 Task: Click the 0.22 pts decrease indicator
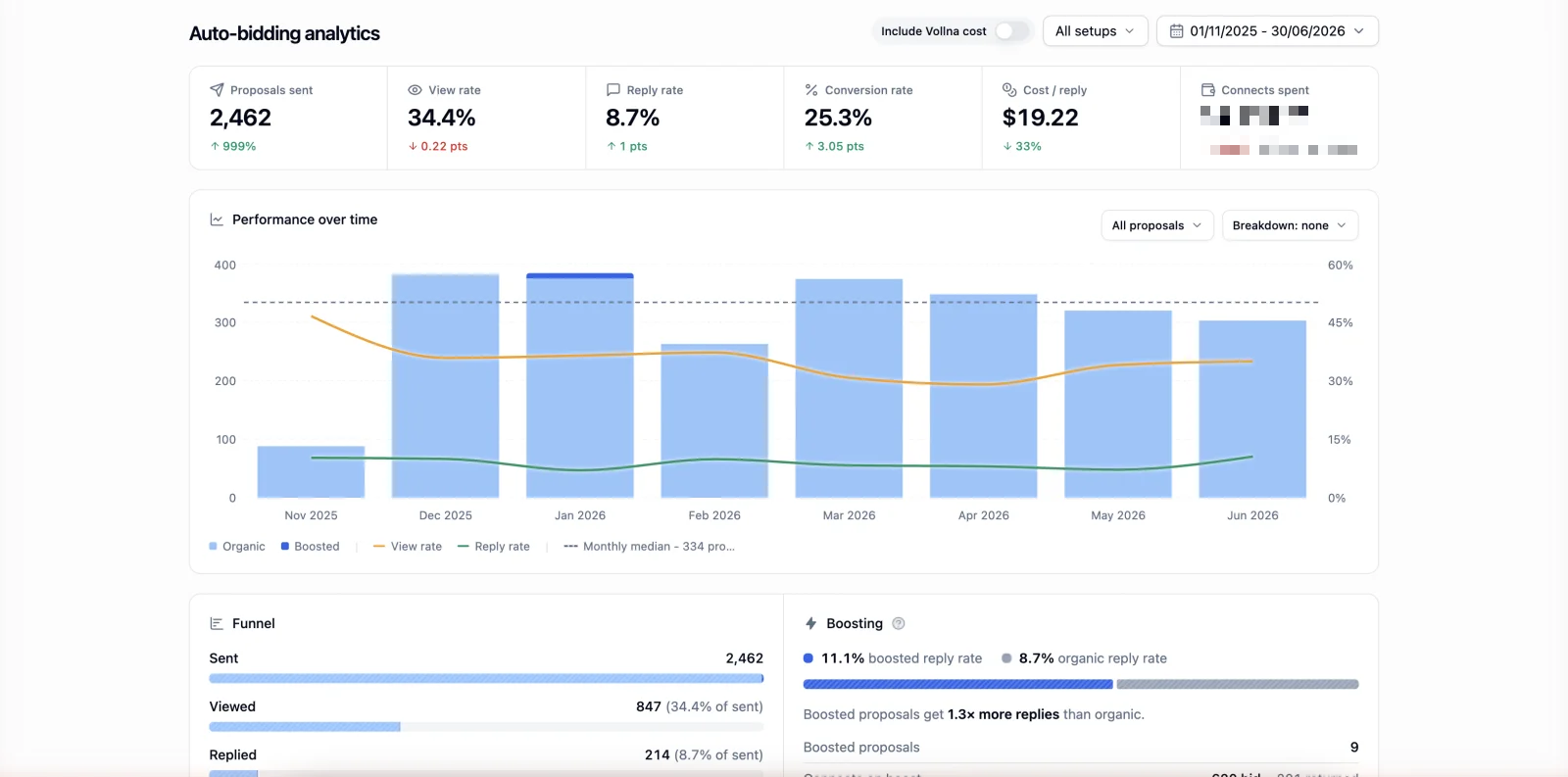point(438,146)
